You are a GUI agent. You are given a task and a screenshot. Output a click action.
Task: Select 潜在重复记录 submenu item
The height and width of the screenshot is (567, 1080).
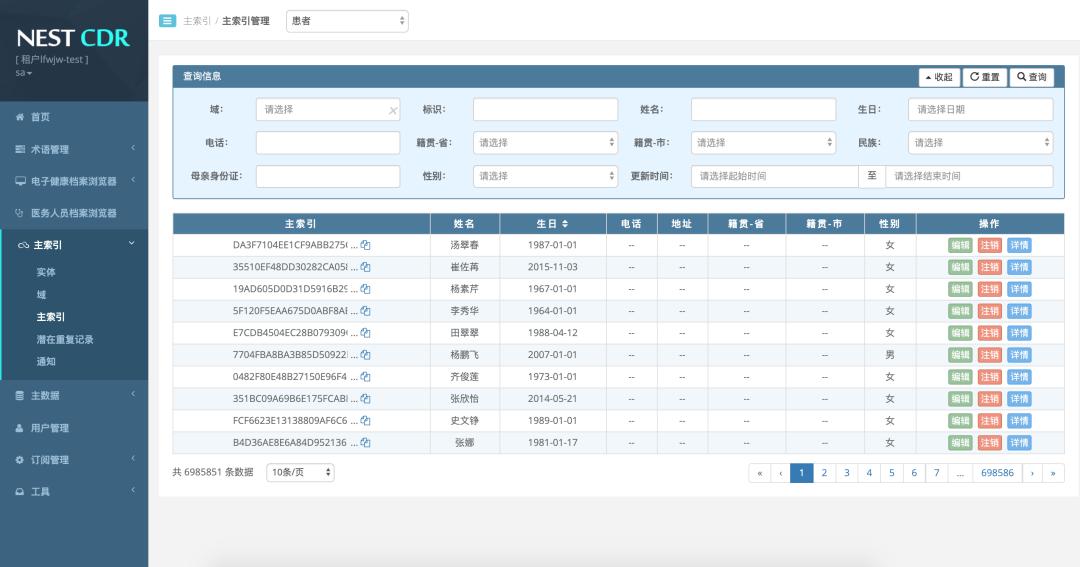click(x=65, y=339)
